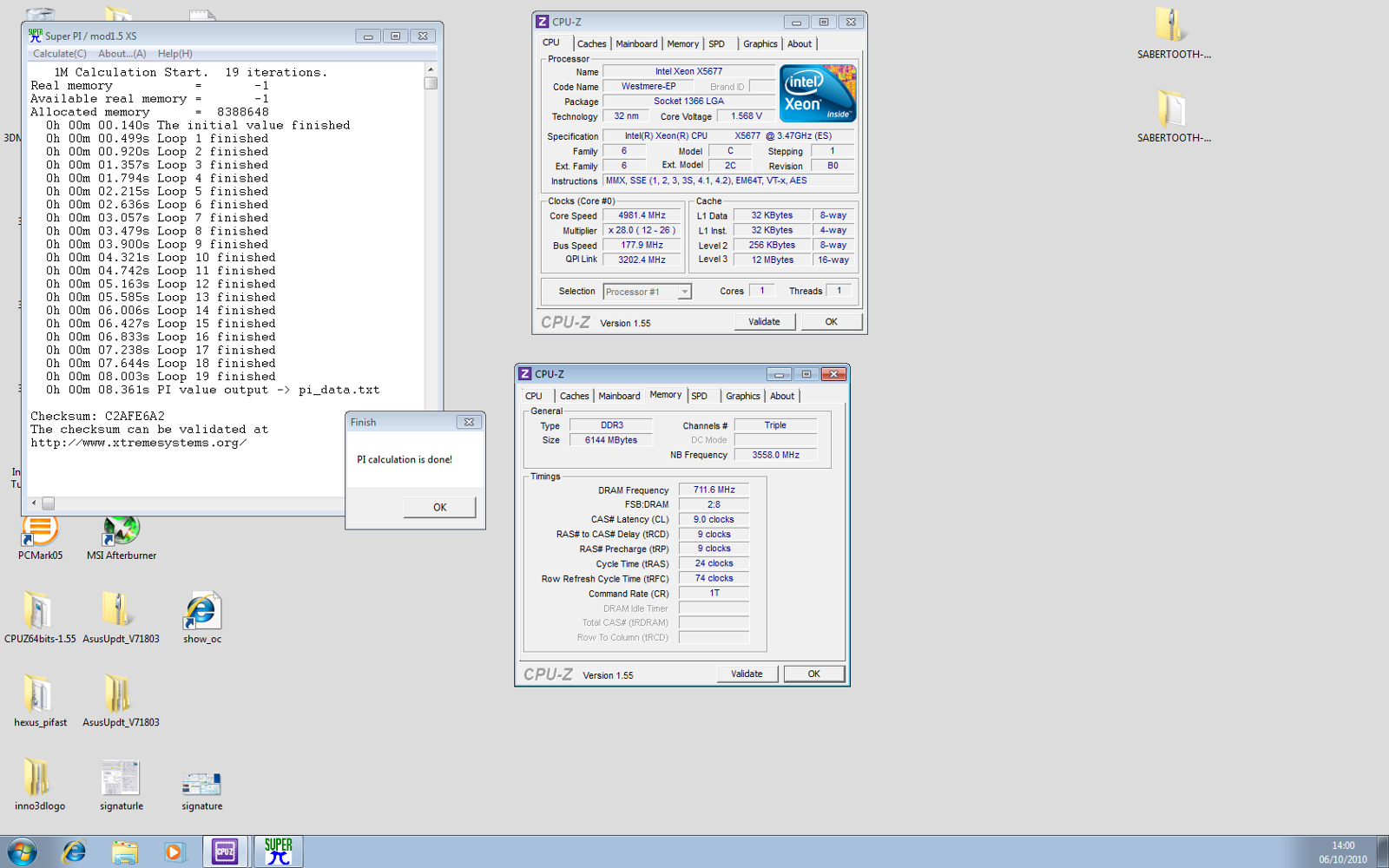This screenshot has height=868, width=1389.
Task: Click Validate in the upper CPU-Z window
Action: point(764,322)
